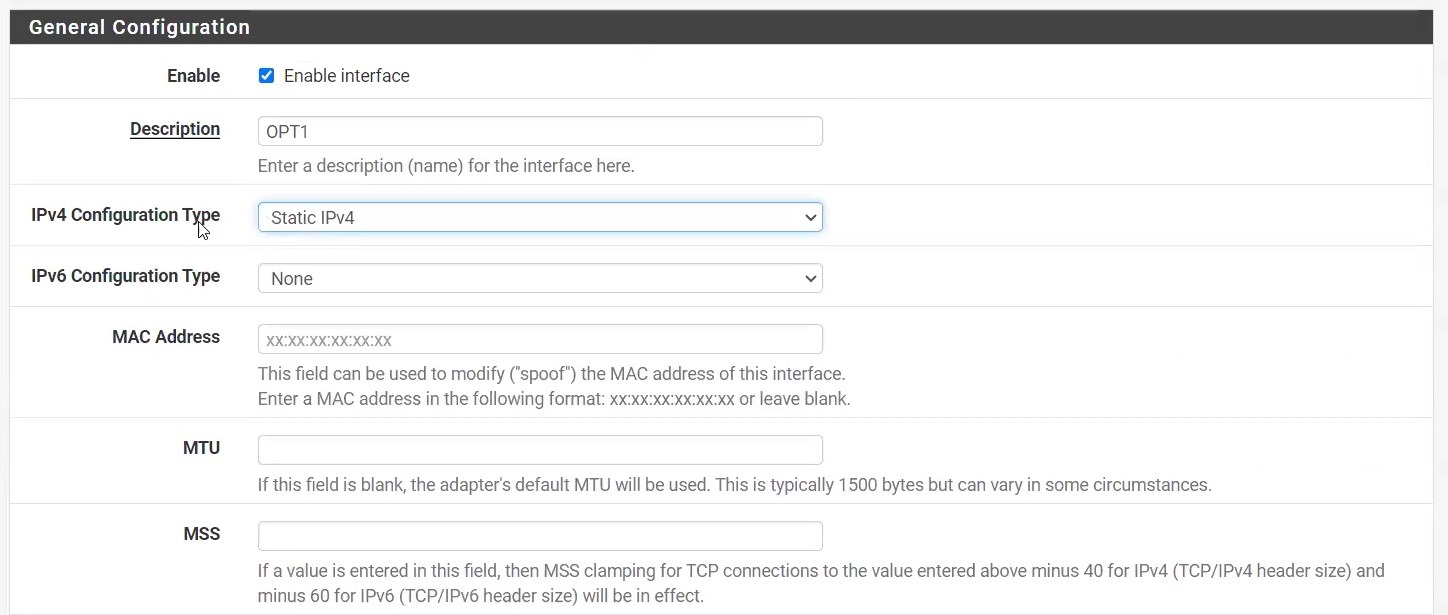Viewport: 1448px width, 615px height.
Task: Open the IPv4 Configuration Type dropdown
Action: (x=540, y=218)
